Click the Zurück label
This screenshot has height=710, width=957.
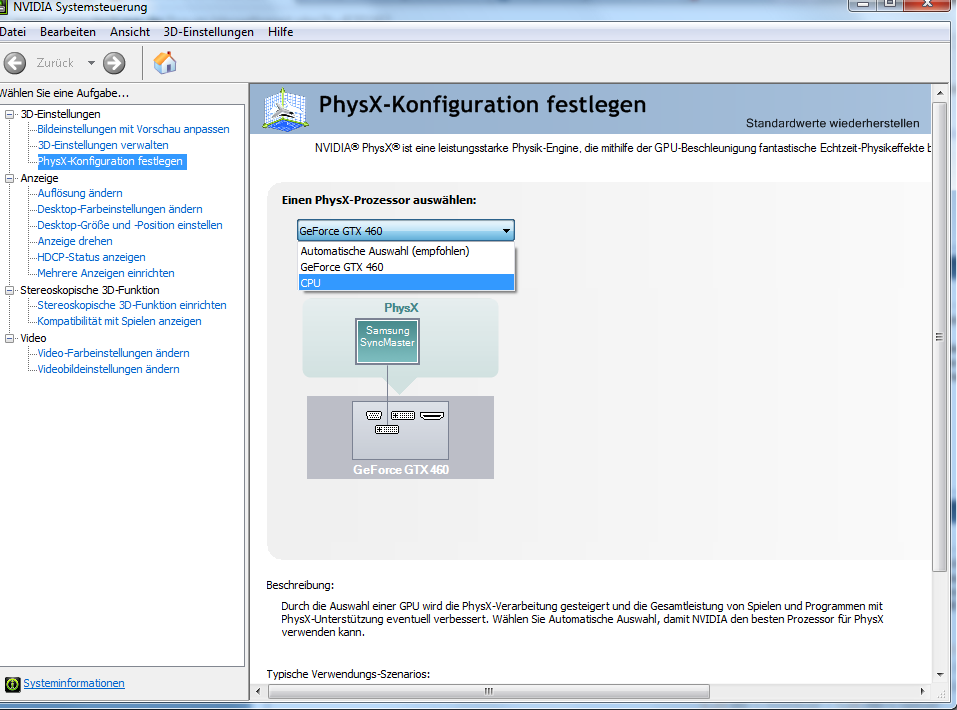pos(55,63)
